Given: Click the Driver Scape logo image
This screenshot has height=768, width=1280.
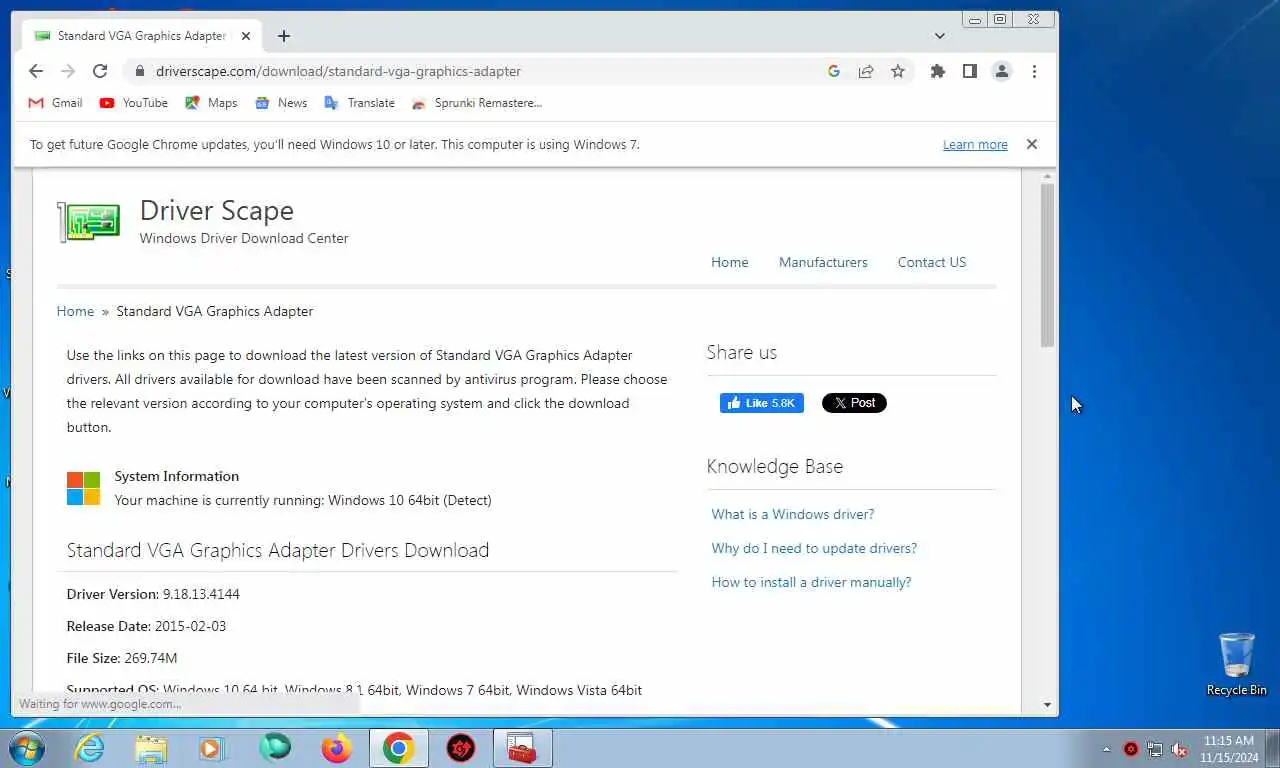Looking at the screenshot, I should click(x=88, y=222).
